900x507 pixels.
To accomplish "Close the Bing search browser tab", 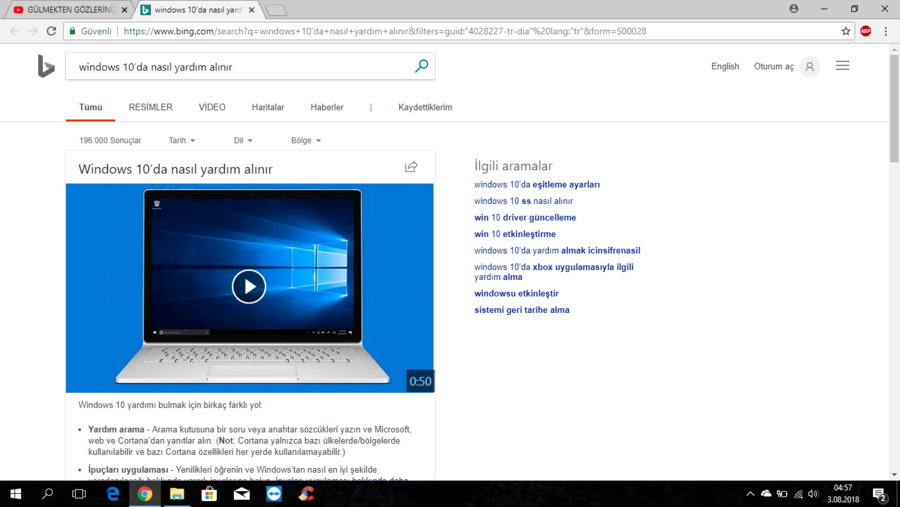I will pos(251,10).
